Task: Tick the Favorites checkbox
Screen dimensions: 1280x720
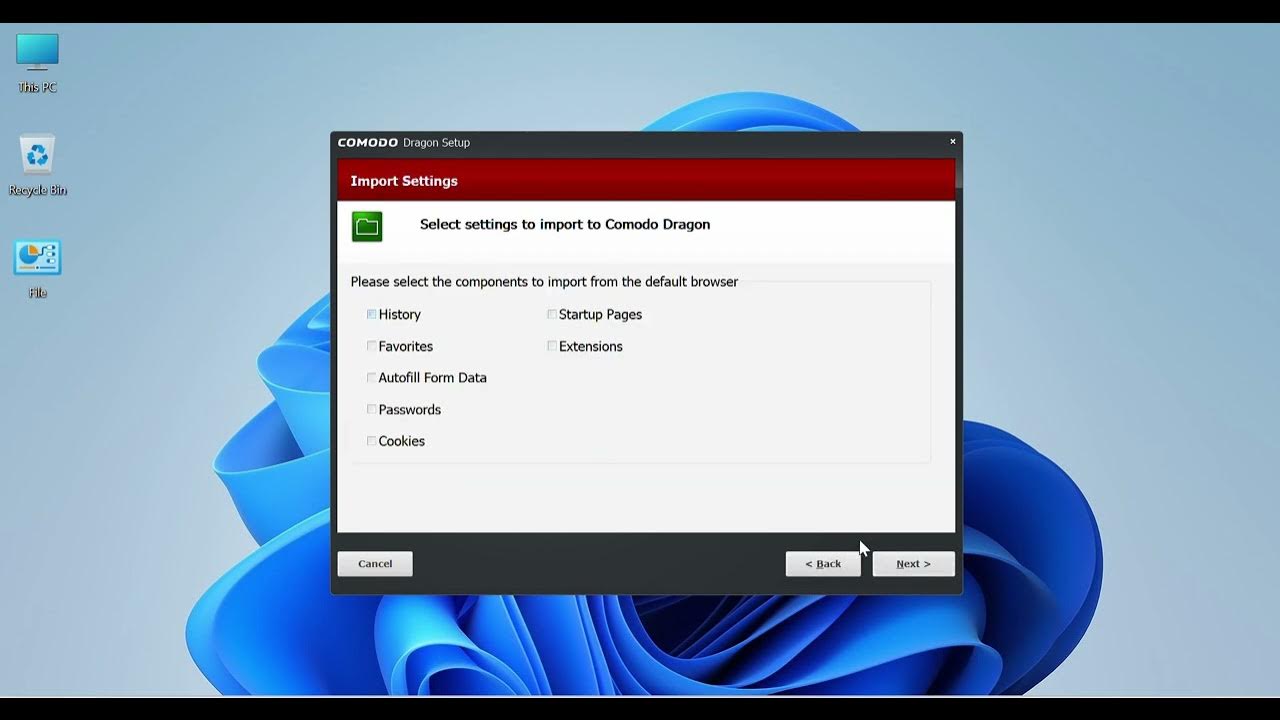Action: coord(371,346)
